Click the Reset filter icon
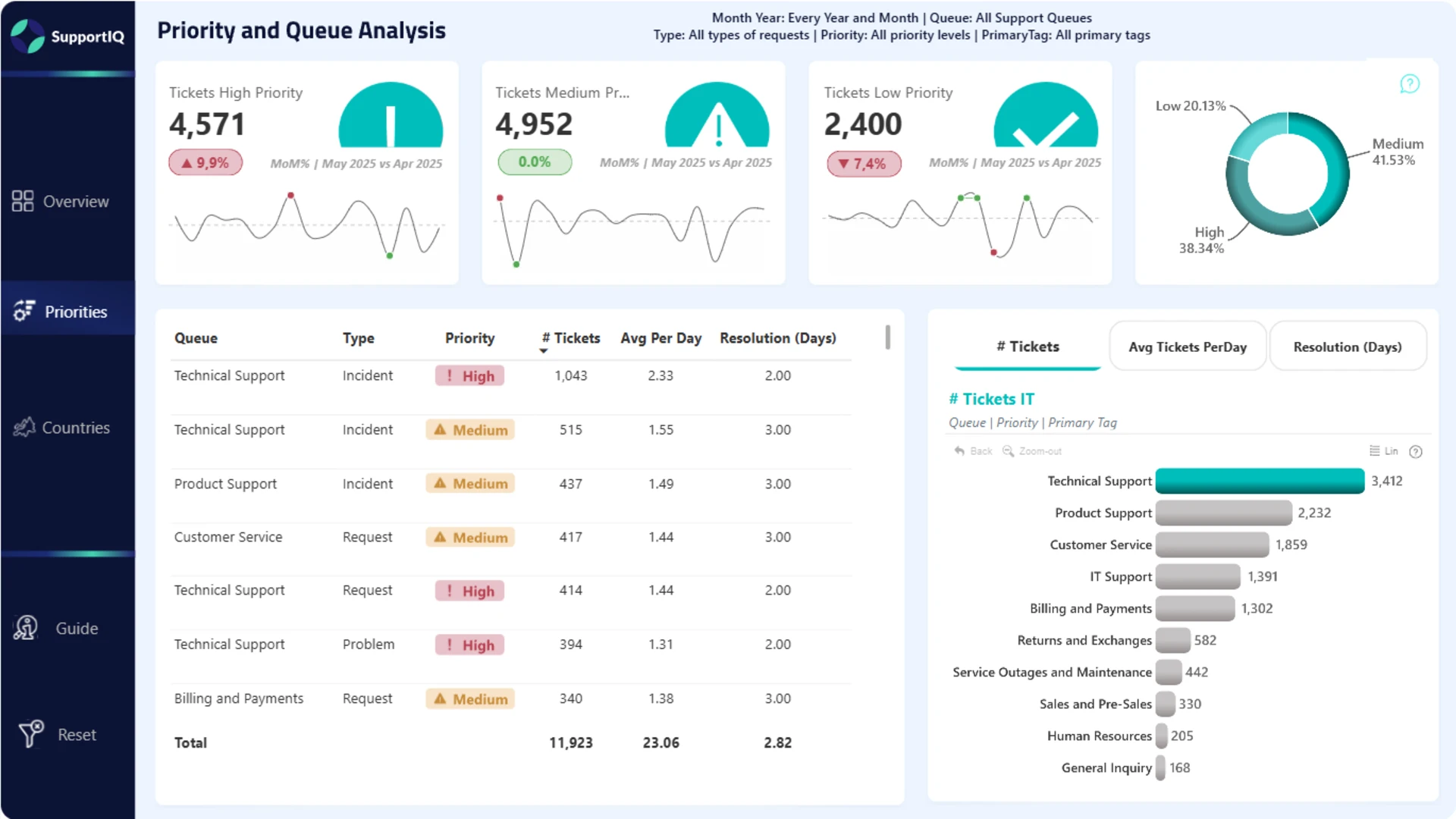This screenshot has height=819, width=1456. click(x=31, y=733)
